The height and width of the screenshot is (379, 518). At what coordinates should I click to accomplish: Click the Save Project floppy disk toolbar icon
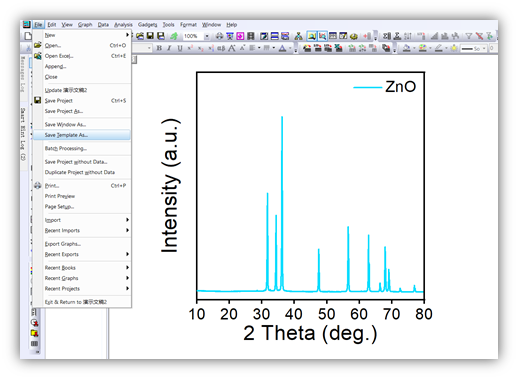click(150, 36)
